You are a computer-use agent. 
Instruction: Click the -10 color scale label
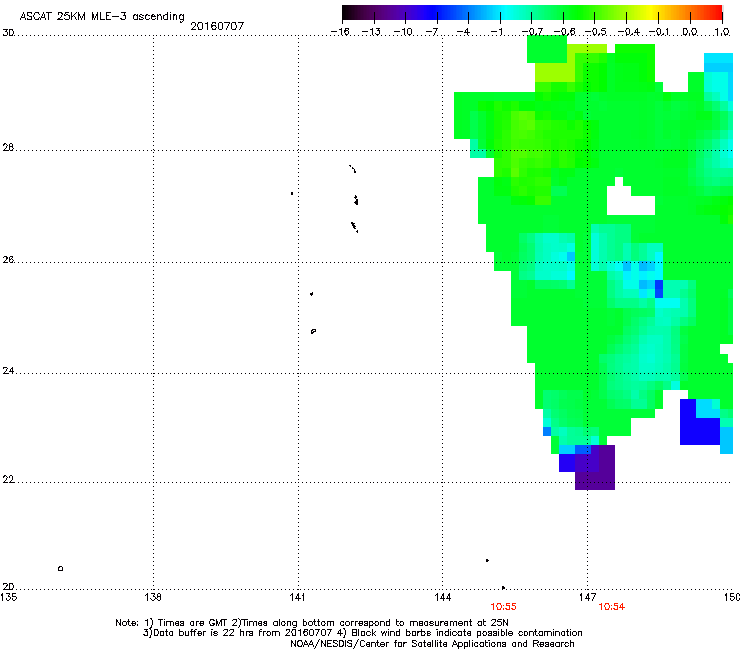point(403,32)
